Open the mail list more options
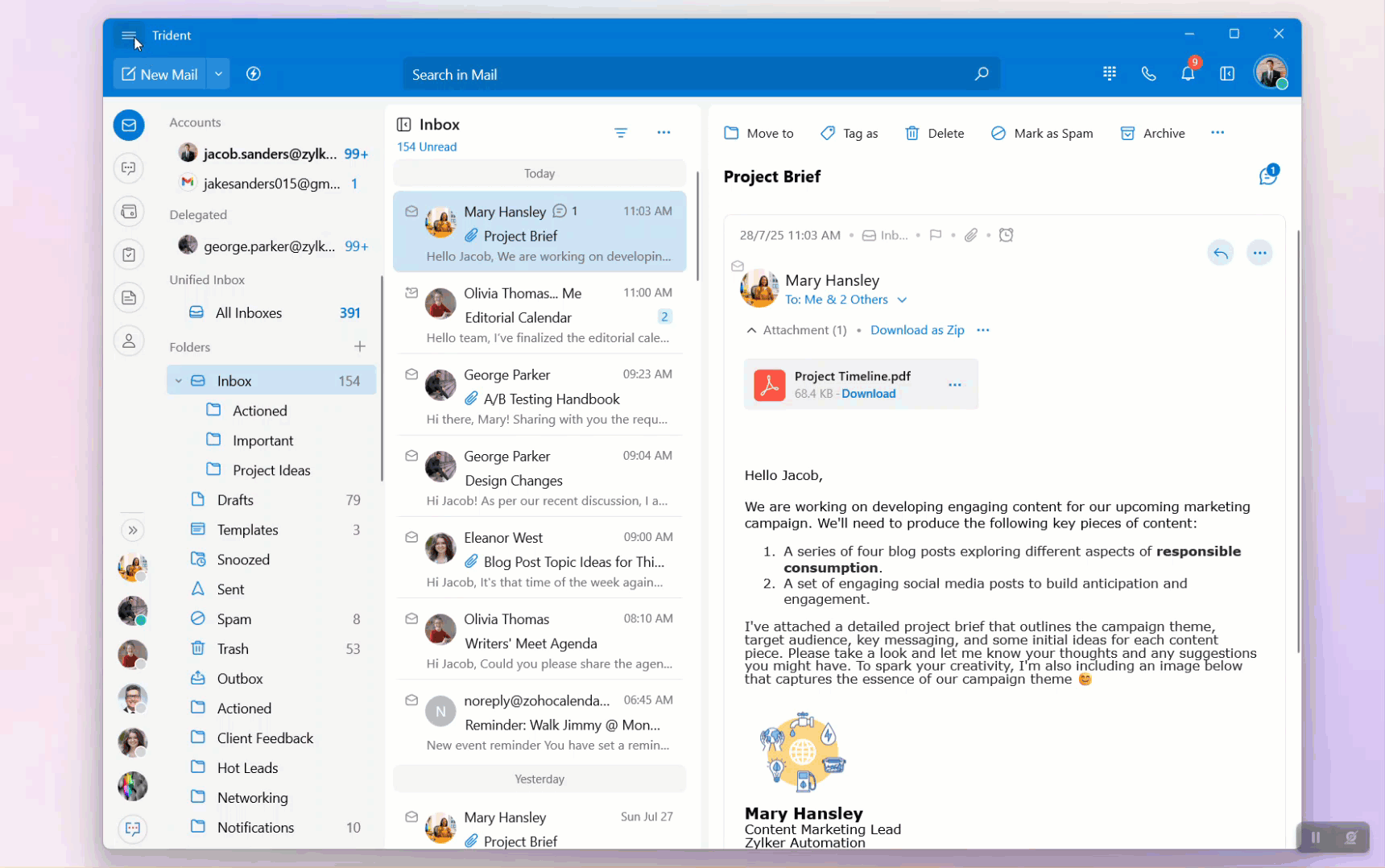 pyautogui.click(x=664, y=133)
